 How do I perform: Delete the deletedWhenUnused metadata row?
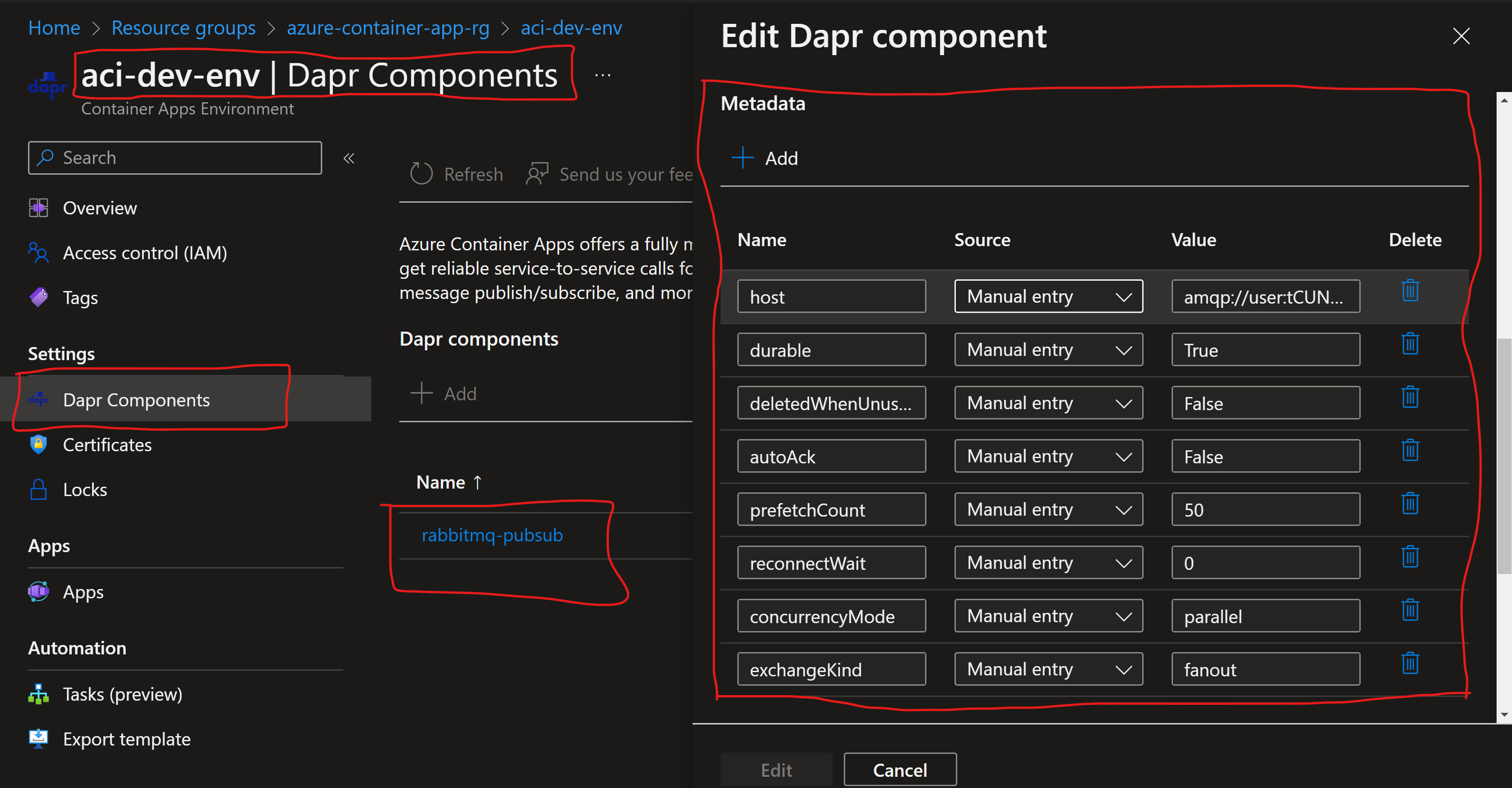(x=1410, y=397)
